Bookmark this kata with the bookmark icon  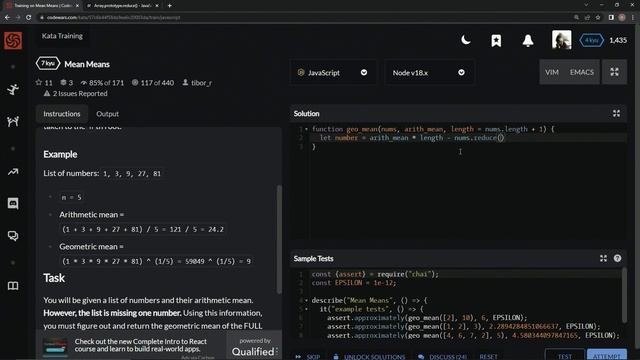496,40
